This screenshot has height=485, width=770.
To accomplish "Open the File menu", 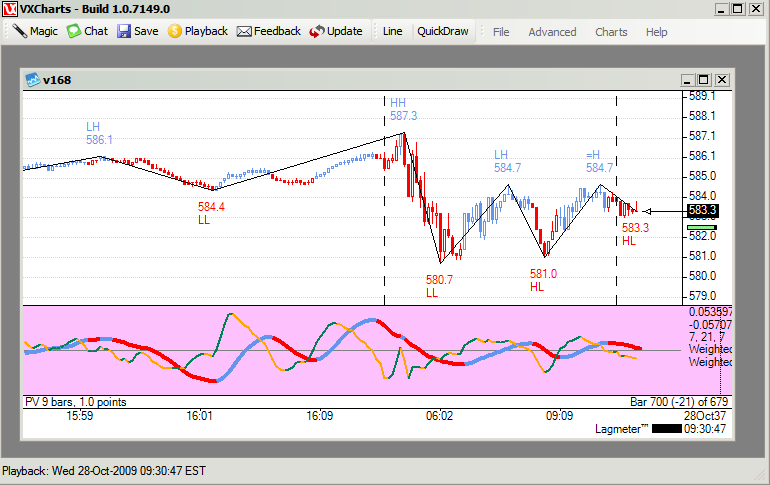I will (501, 32).
